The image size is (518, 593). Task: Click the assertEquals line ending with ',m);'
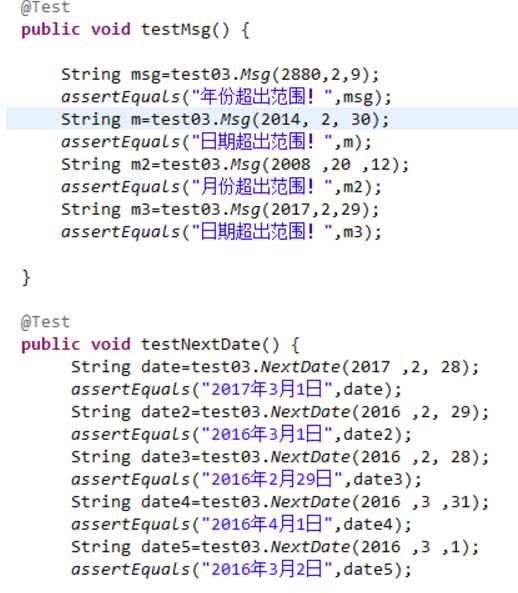click(x=216, y=142)
